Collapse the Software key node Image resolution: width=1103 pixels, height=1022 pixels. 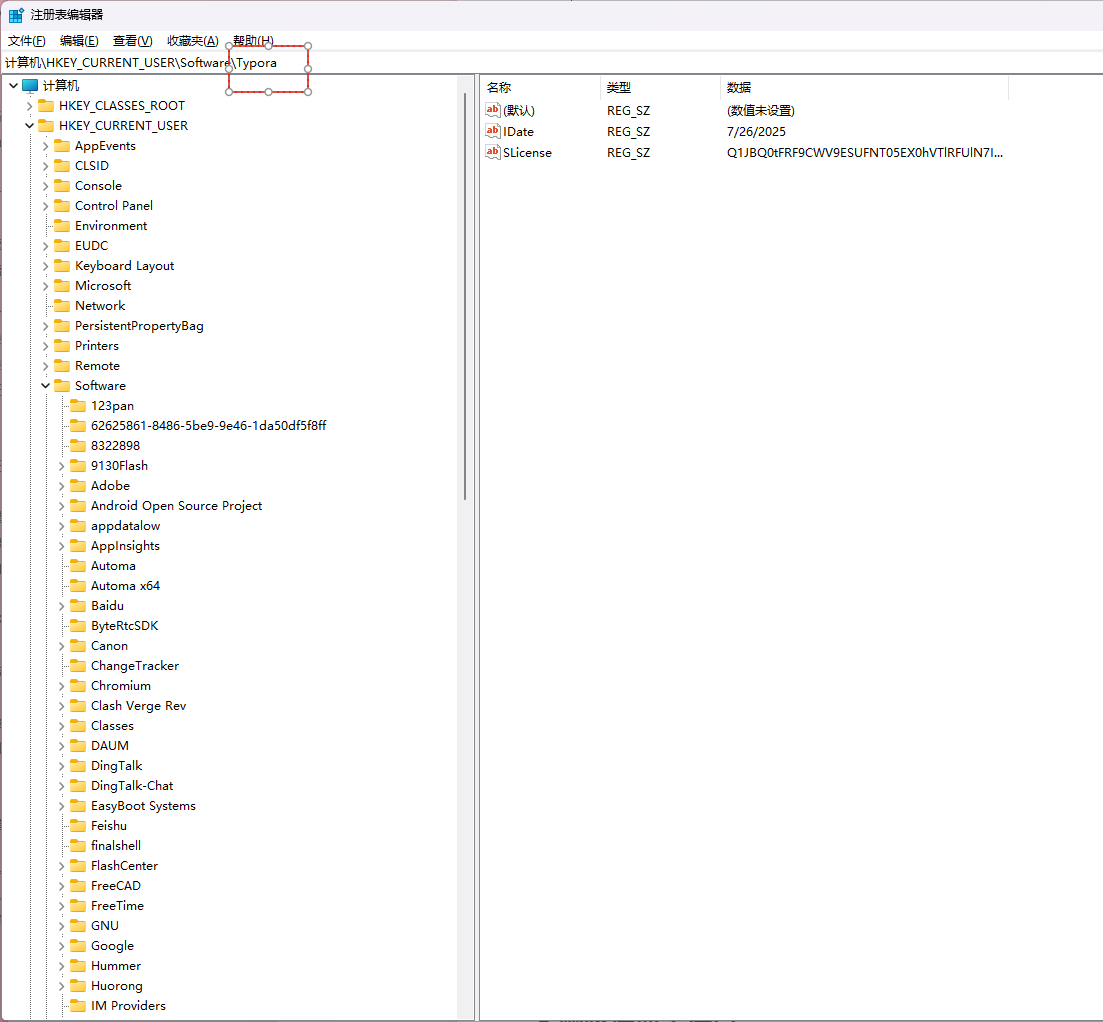(x=46, y=386)
